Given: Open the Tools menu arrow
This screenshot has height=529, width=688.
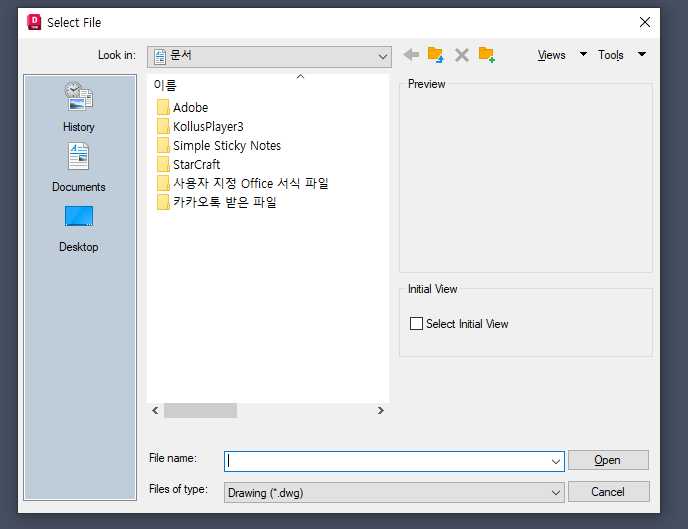Looking at the screenshot, I should point(642,54).
